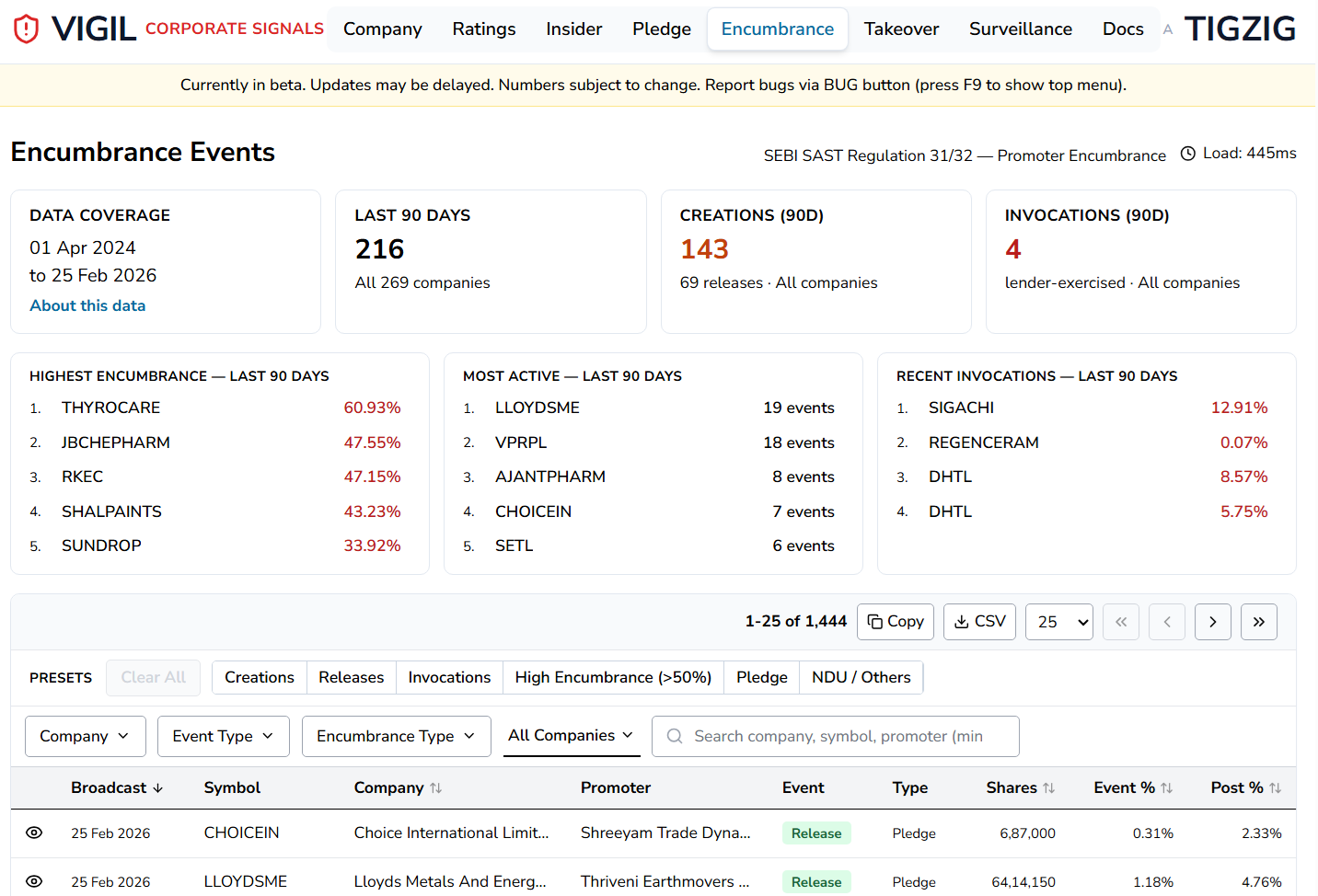Download data with CSV button

pos(979,622)
